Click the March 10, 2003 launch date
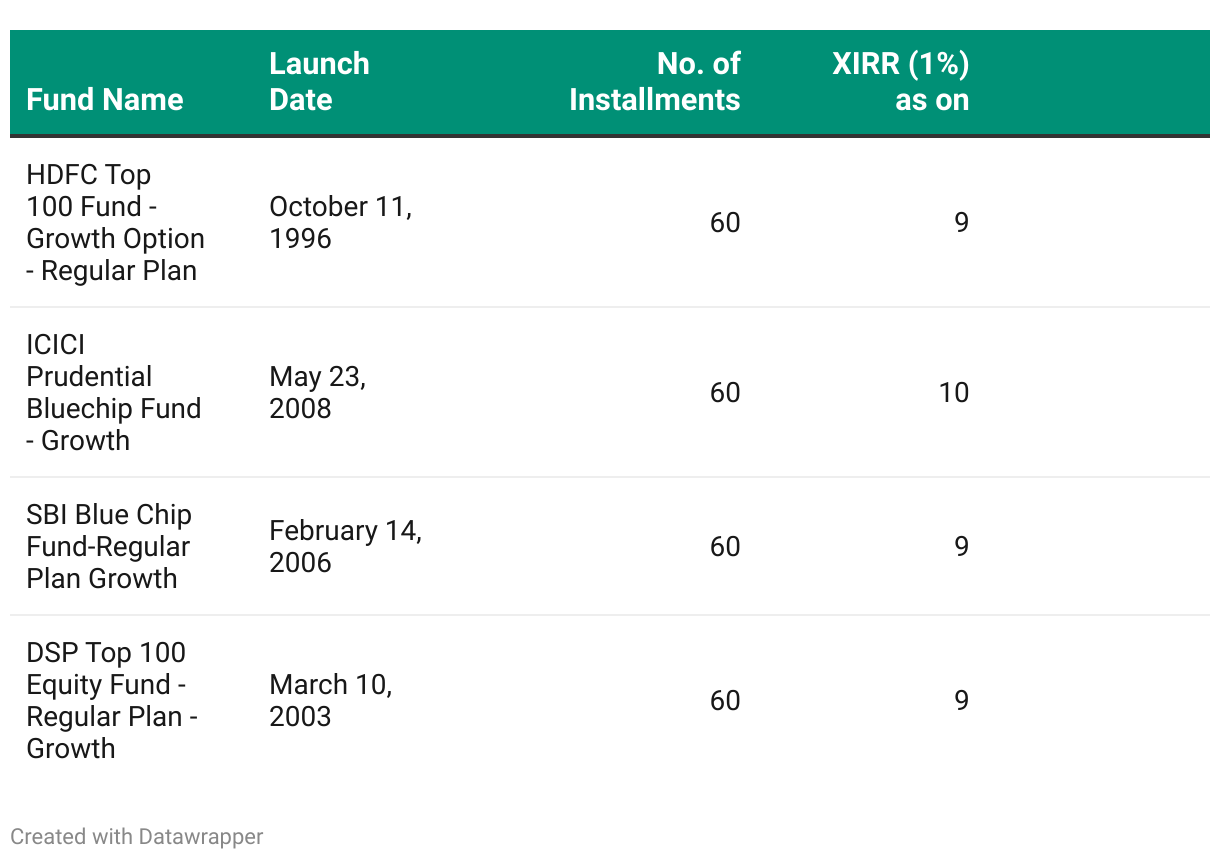 [330, 700]
